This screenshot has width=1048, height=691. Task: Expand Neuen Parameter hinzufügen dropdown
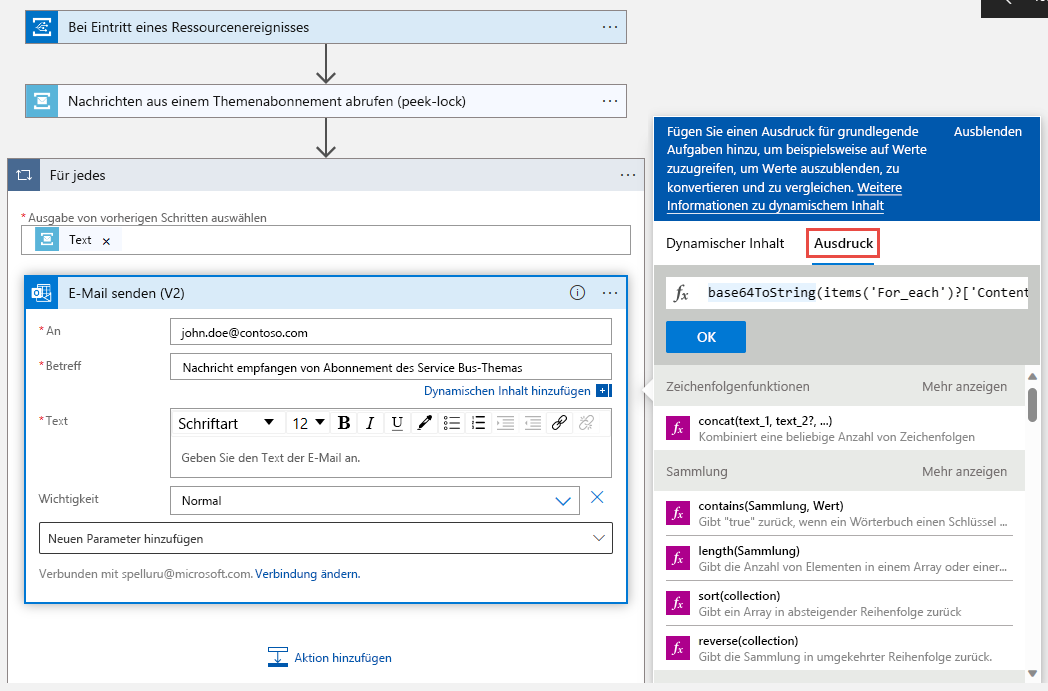[325, 539]
